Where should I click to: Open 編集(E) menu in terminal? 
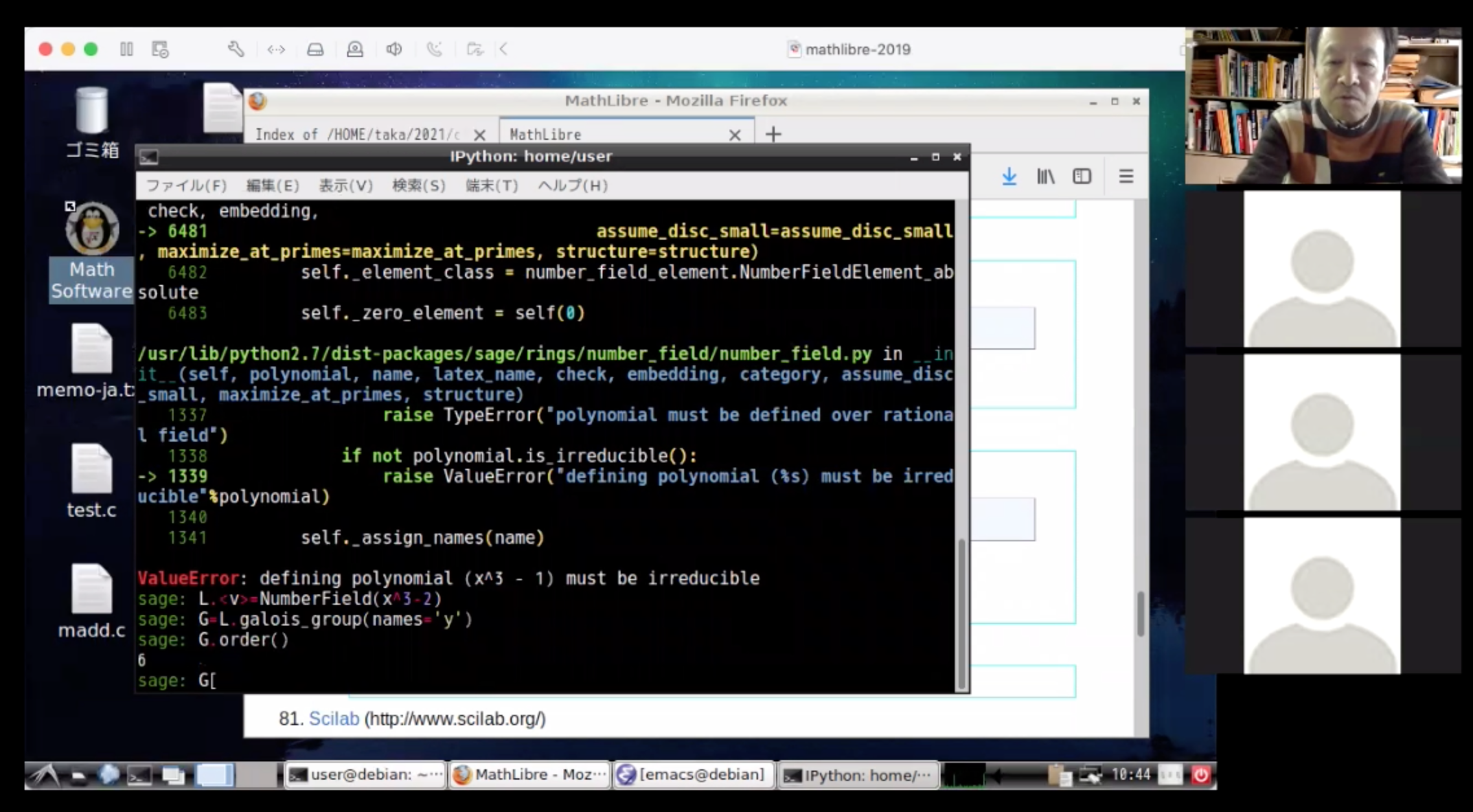coord(273,186)
